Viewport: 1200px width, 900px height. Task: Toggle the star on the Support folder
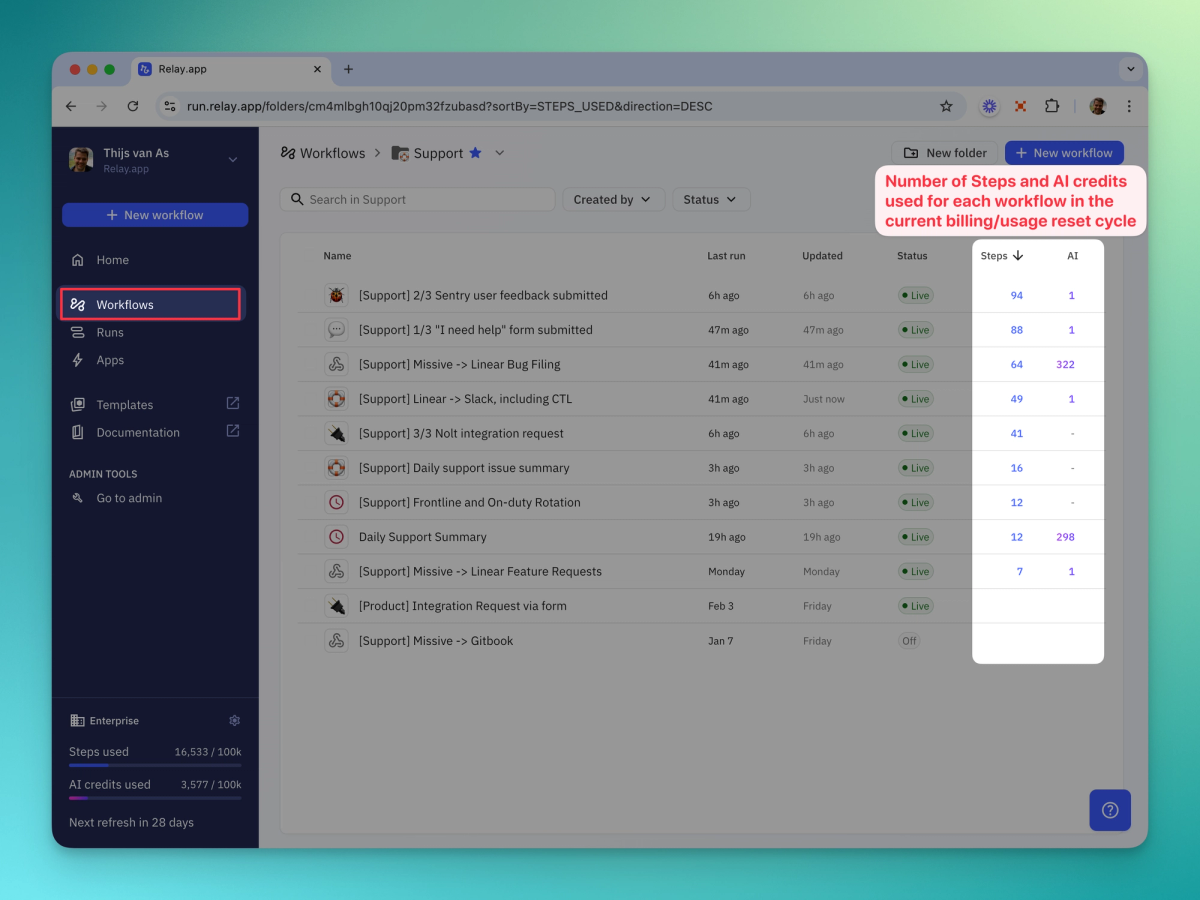pyautogui.click(x=474, y=152)
